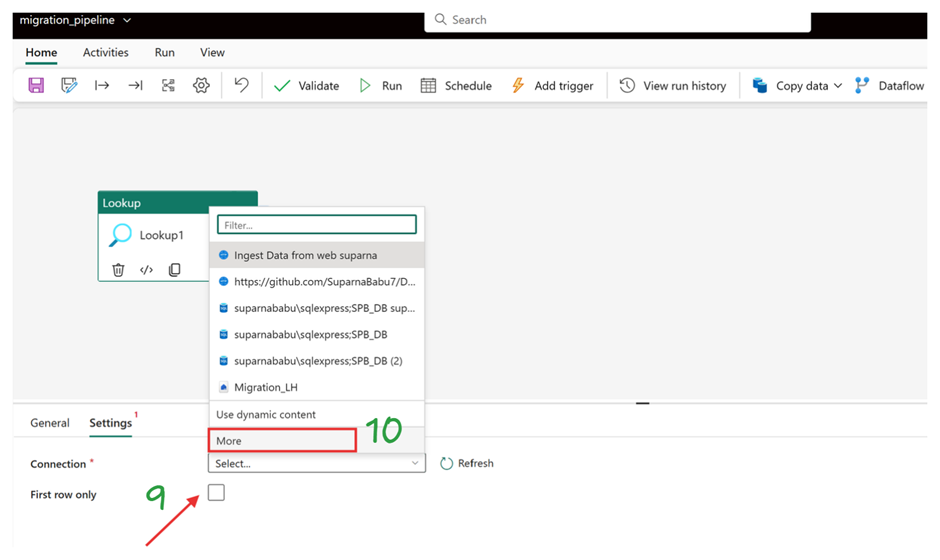Select plain suparnababu\sqlexpress;SPB_DB connection
940x560 pixels.
pos(317,335)
